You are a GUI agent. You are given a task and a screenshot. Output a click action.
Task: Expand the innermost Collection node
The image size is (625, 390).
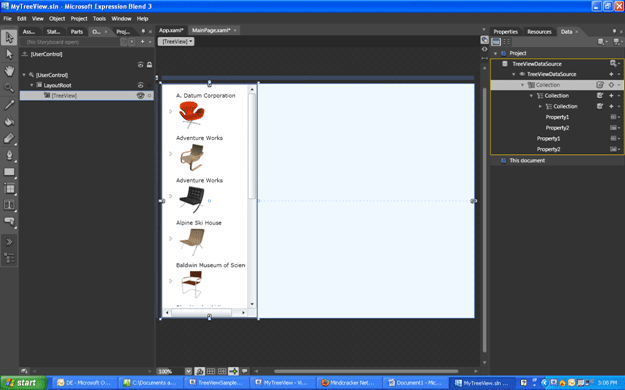pos(540,106)
